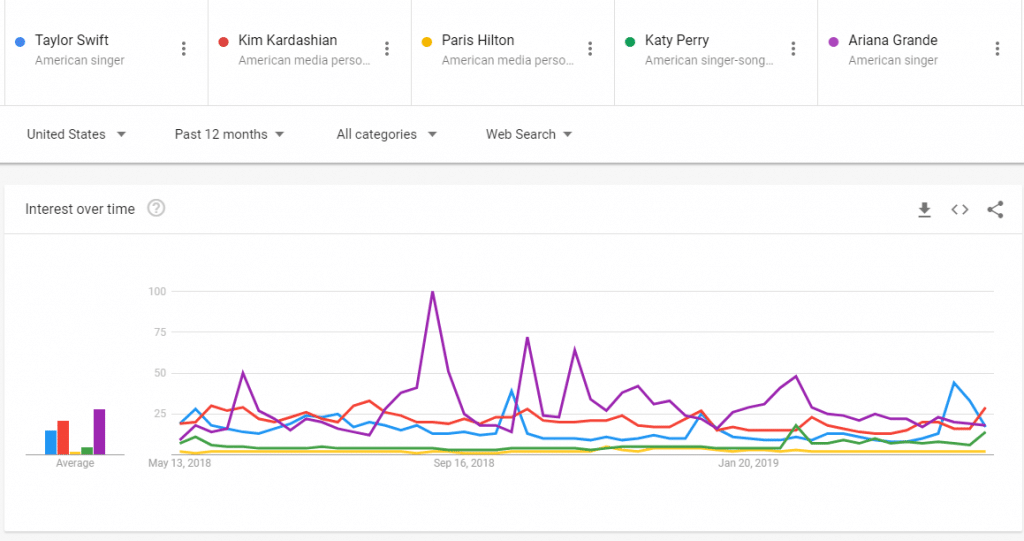Click the embed code icon
The image size is (1024, 541).
pos(959,209)
